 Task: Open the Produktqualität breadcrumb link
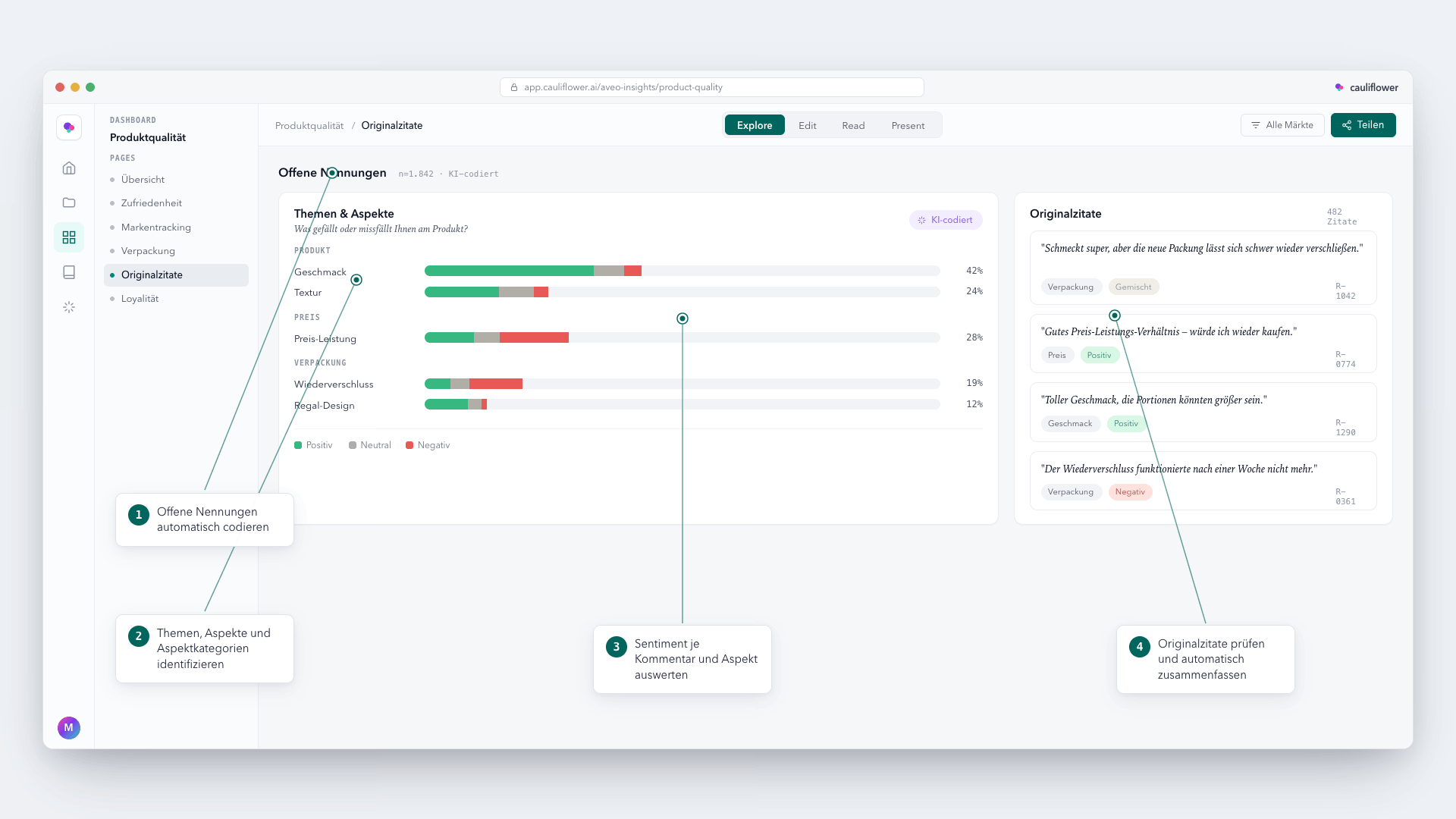tap(309, 126)
